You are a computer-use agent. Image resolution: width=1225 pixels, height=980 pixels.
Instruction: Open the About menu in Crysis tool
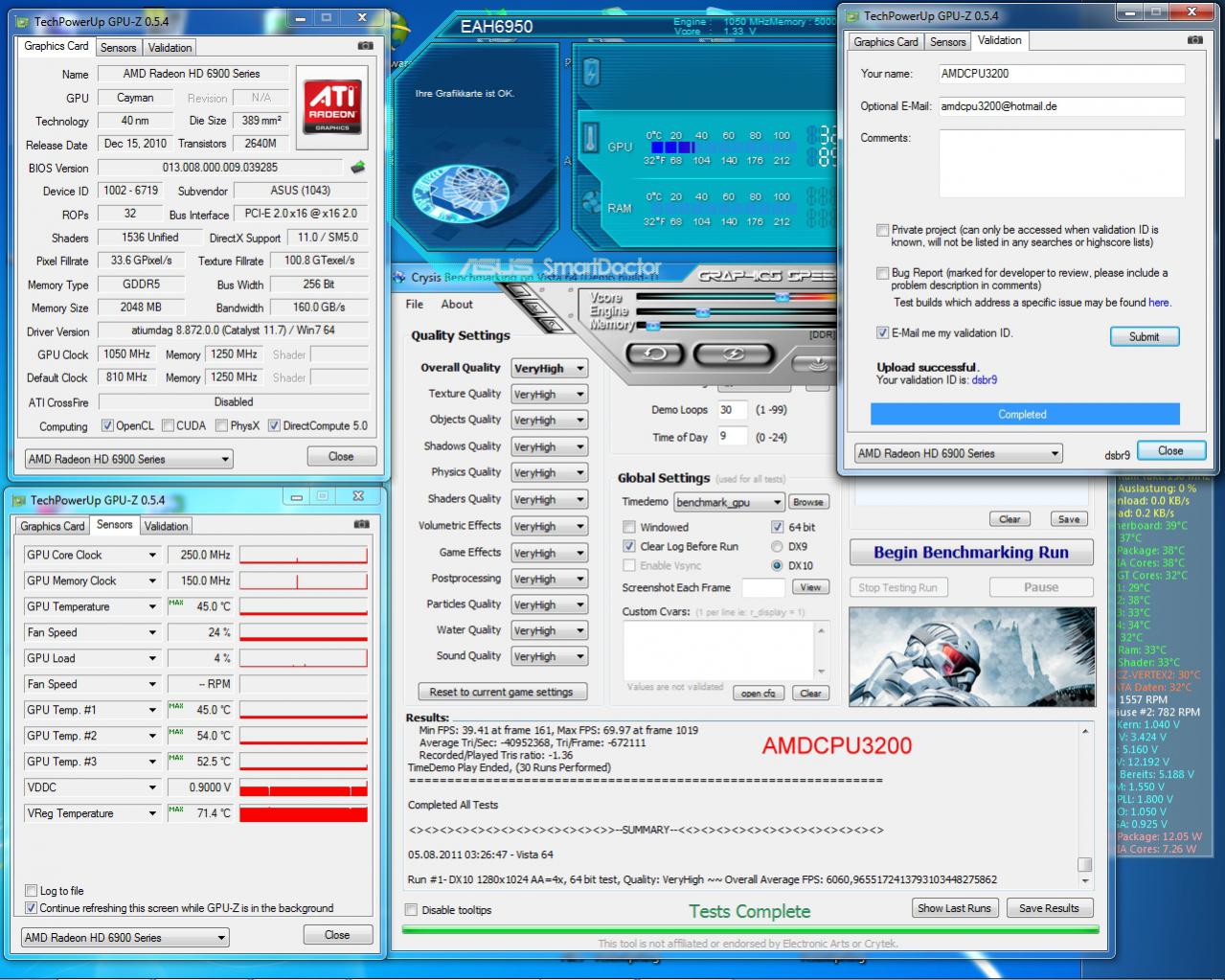(457, 304)
